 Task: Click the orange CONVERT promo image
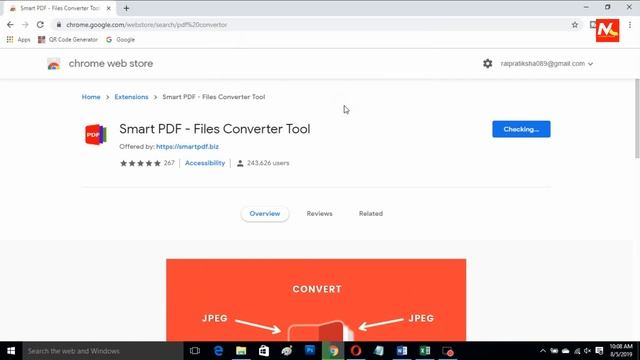pos(316,300)
